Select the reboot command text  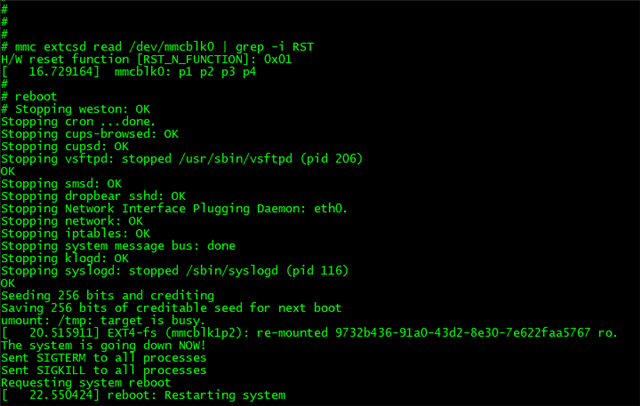(x=36, y=97)
